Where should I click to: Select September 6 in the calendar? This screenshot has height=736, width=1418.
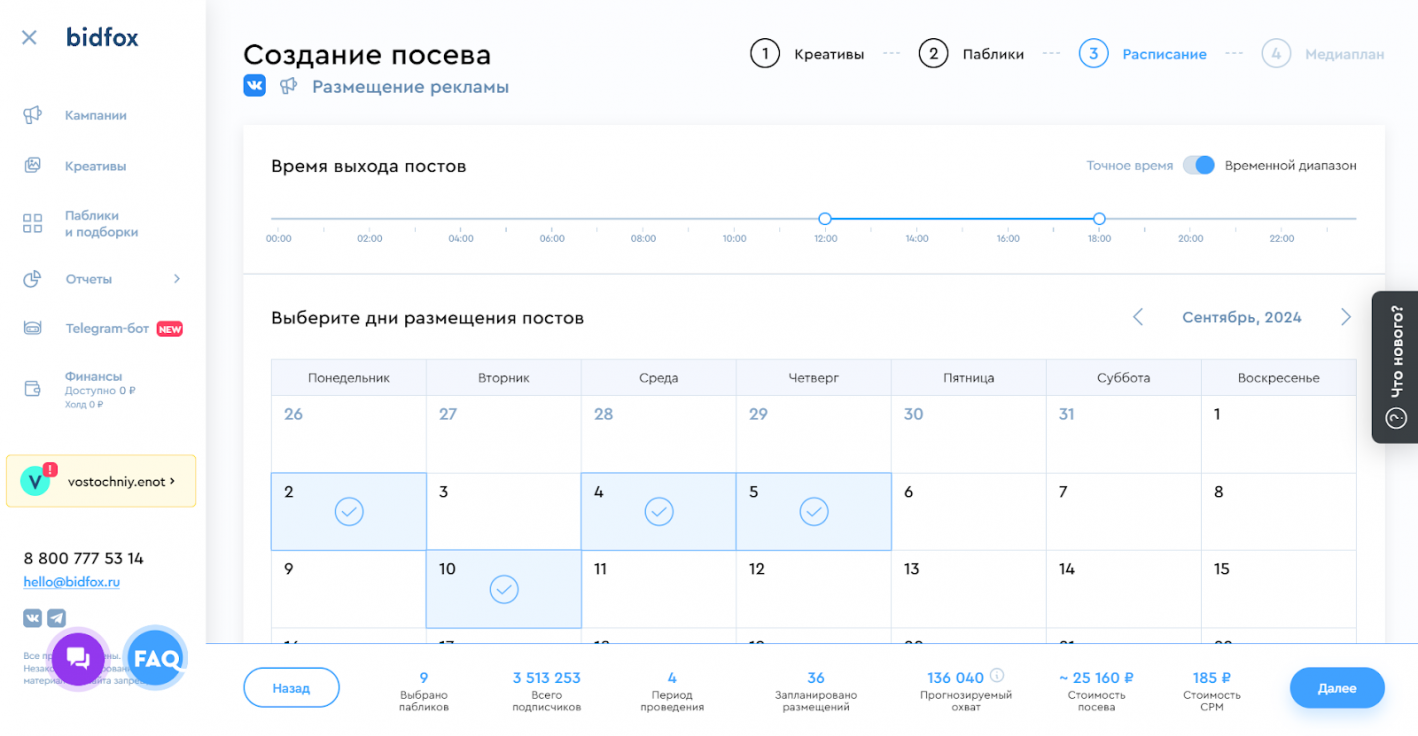pos(969,511)
